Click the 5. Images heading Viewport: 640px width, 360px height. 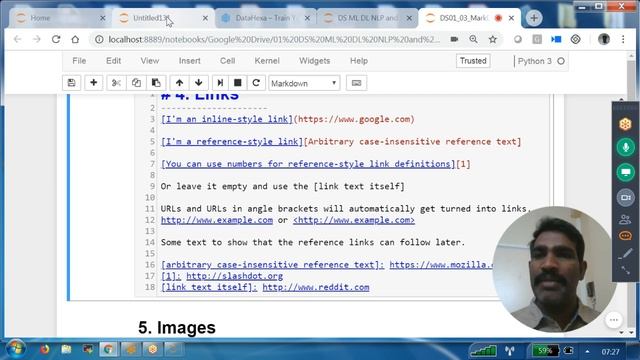coord(177,327)
